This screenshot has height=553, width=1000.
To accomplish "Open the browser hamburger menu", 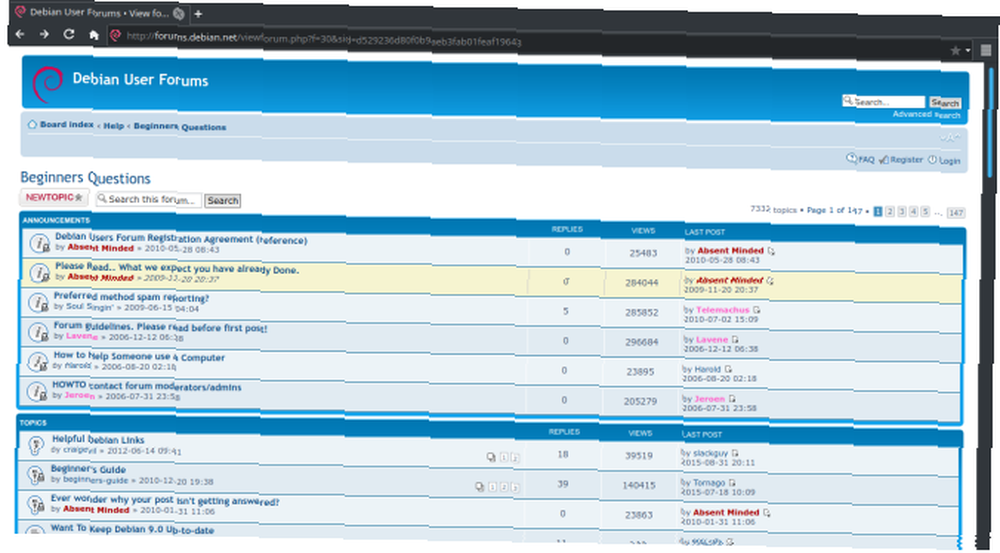I will click(x=986, y=50).
